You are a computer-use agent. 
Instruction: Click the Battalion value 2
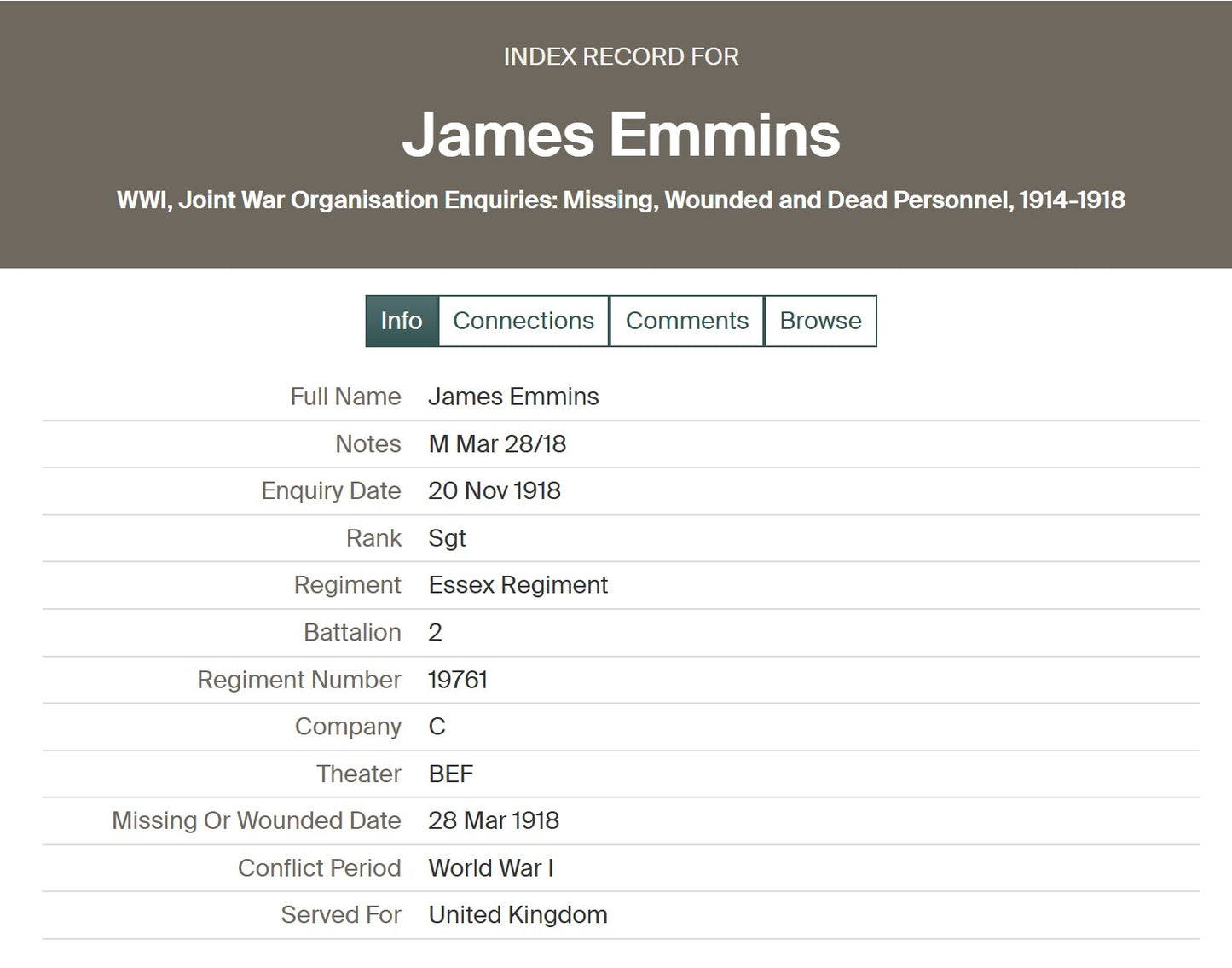pos(435,632)
